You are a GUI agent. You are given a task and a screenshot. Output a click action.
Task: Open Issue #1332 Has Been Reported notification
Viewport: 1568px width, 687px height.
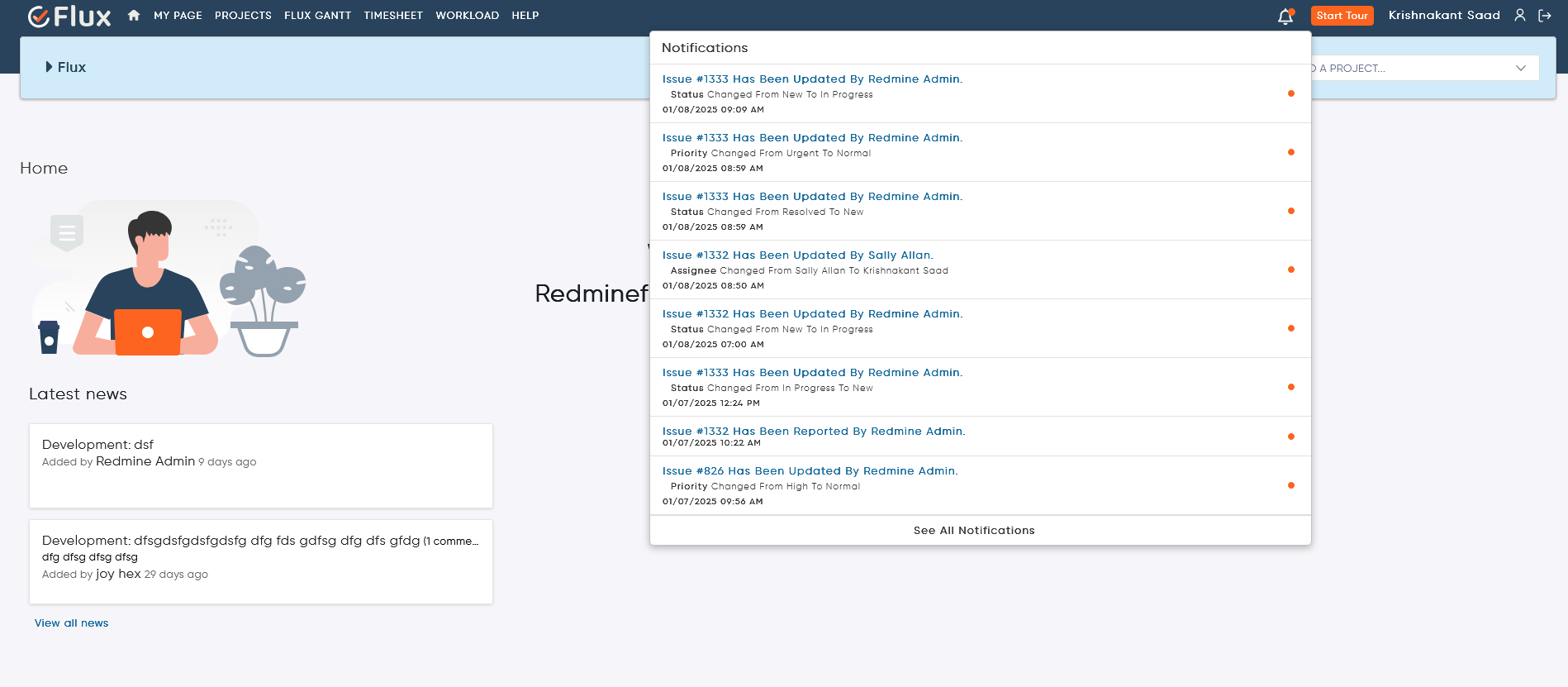pyautogui.click(x=813, y=432)
